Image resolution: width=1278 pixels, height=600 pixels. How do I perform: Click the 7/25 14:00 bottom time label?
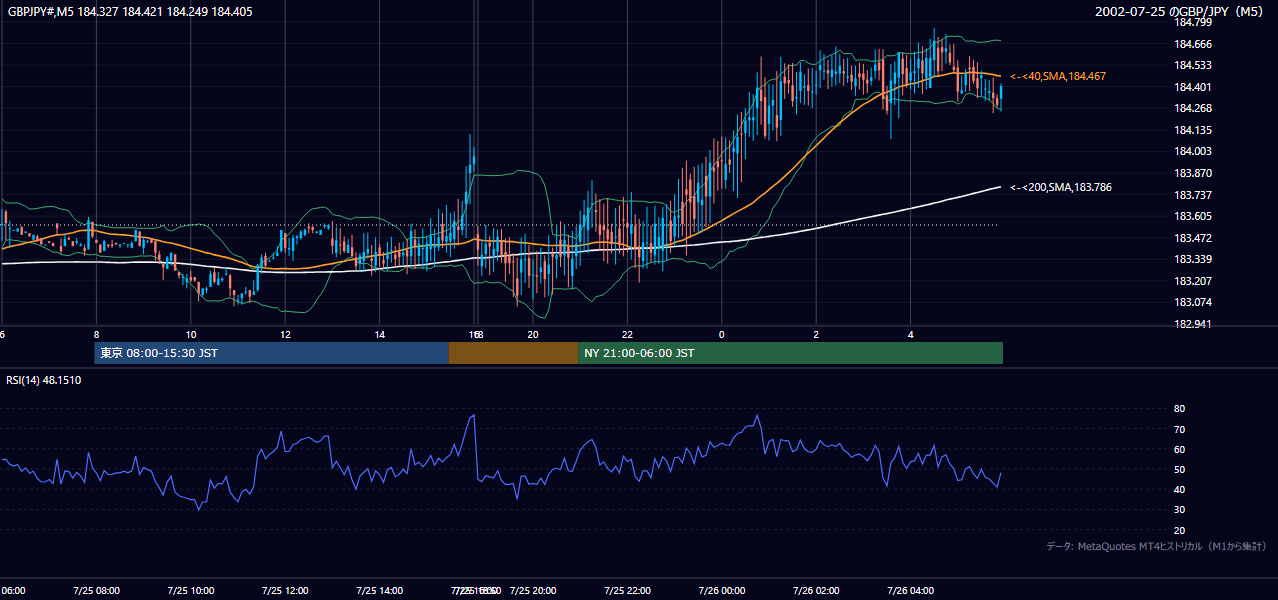pos(379,590)
